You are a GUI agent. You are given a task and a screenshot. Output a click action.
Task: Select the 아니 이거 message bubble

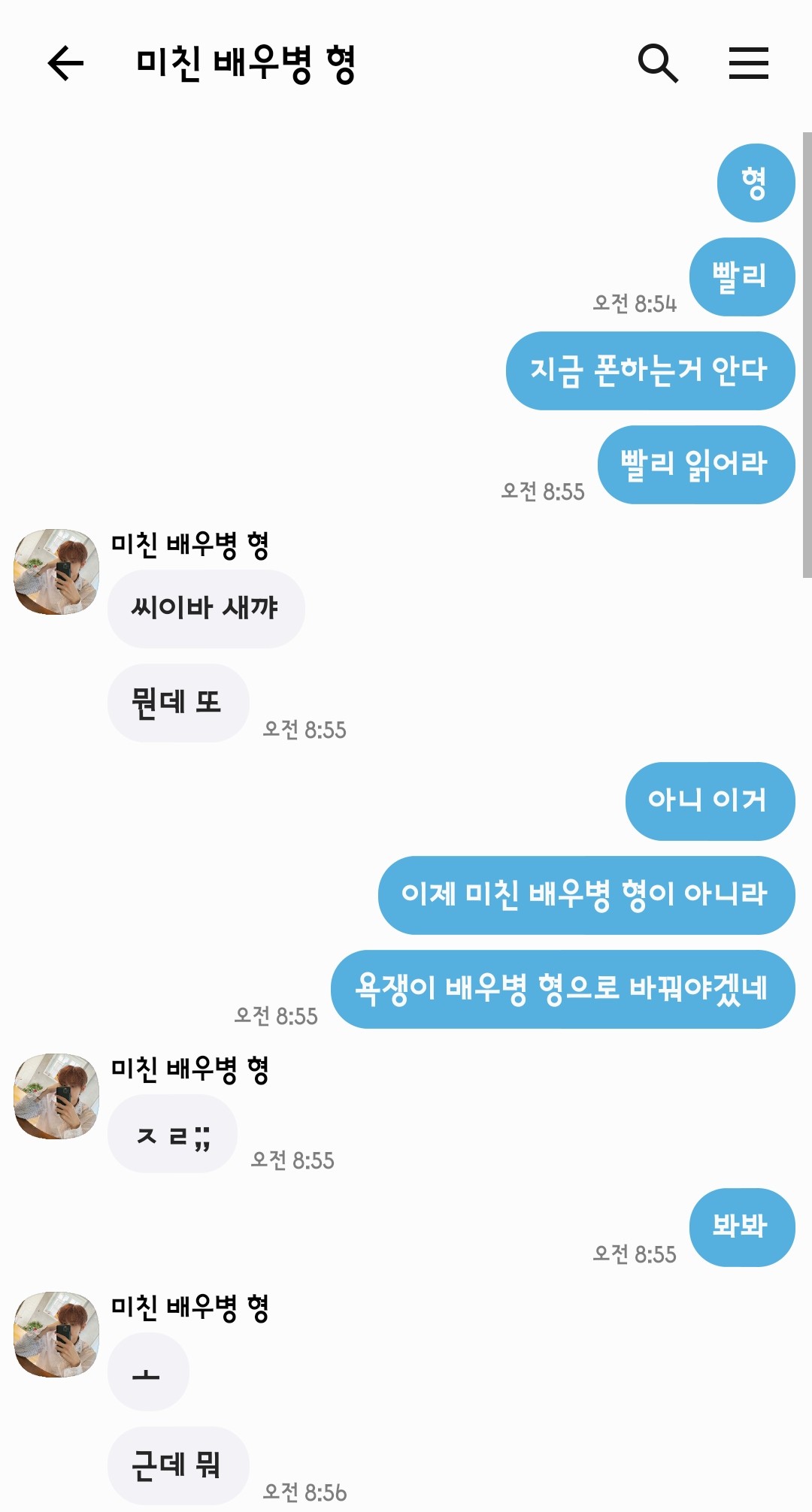[710, 801]
